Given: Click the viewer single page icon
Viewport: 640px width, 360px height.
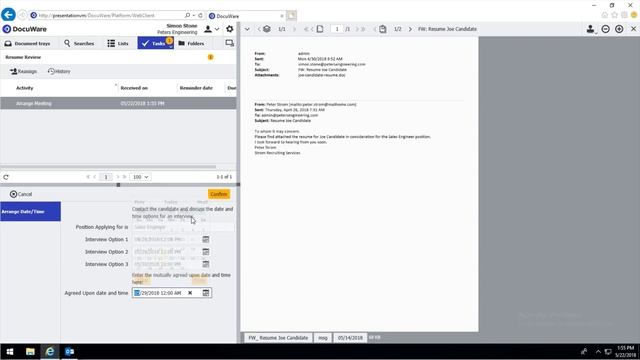Looking at the screenshot, I should 320,29.
